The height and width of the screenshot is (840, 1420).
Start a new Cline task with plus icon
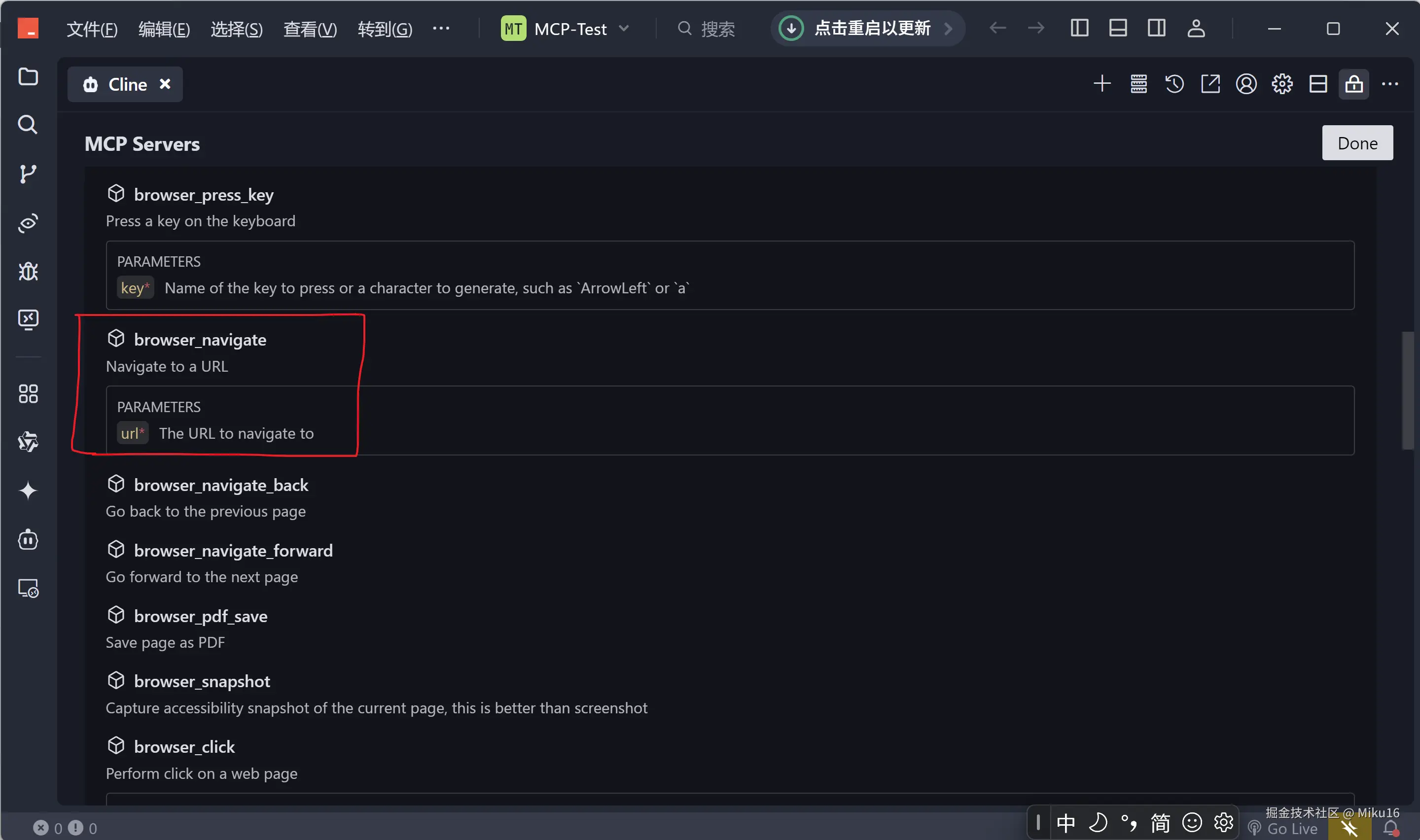[x=1101, y=84]
